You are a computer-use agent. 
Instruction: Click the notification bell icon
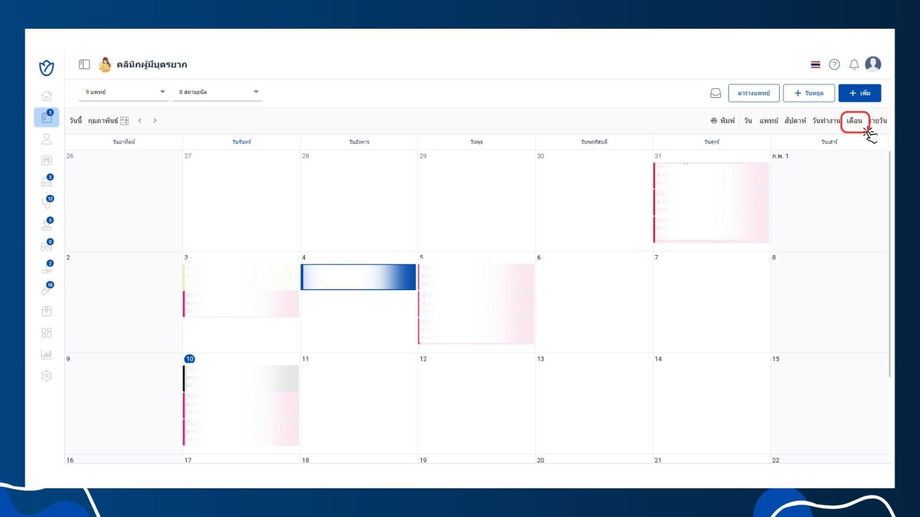click(x=854, y=65)
